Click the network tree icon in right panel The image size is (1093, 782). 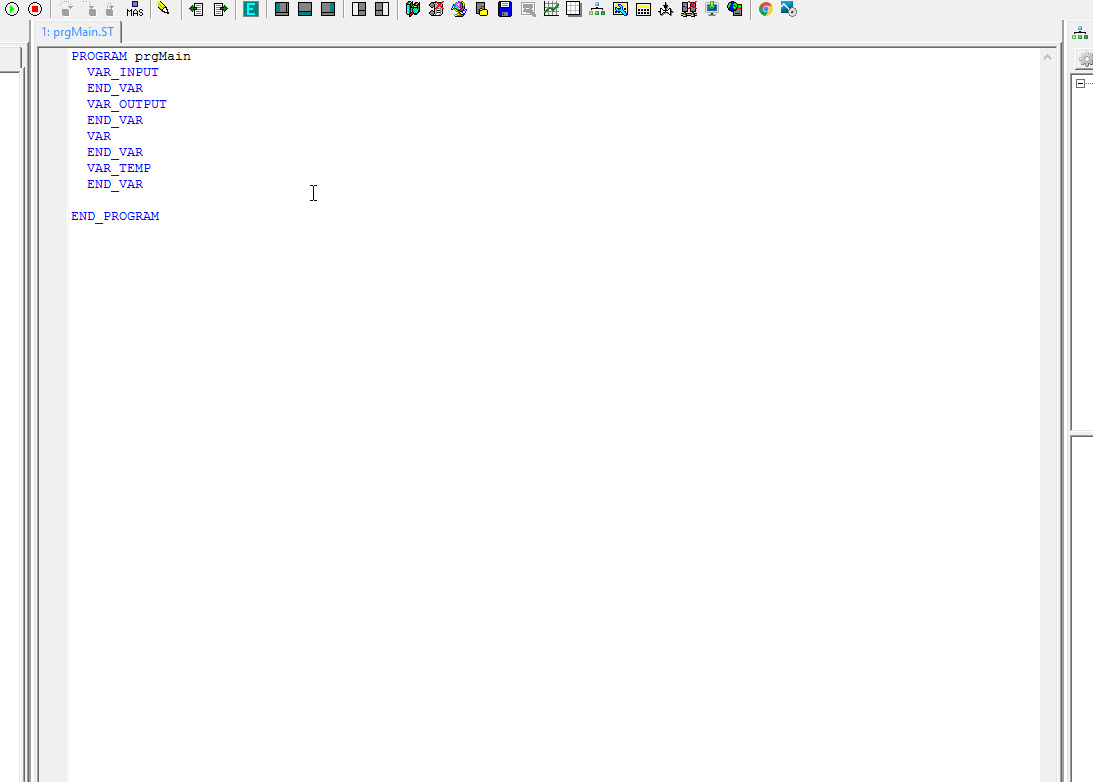click(1080, 33)
